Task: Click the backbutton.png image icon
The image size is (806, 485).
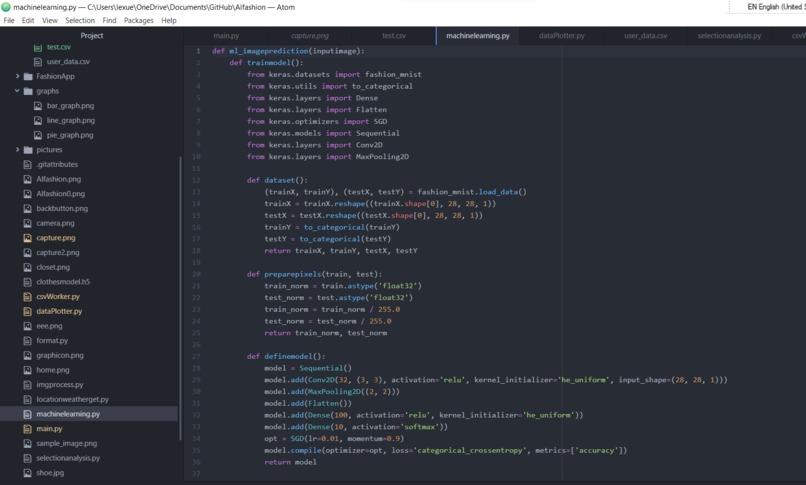Action: (x=28, y=208)
